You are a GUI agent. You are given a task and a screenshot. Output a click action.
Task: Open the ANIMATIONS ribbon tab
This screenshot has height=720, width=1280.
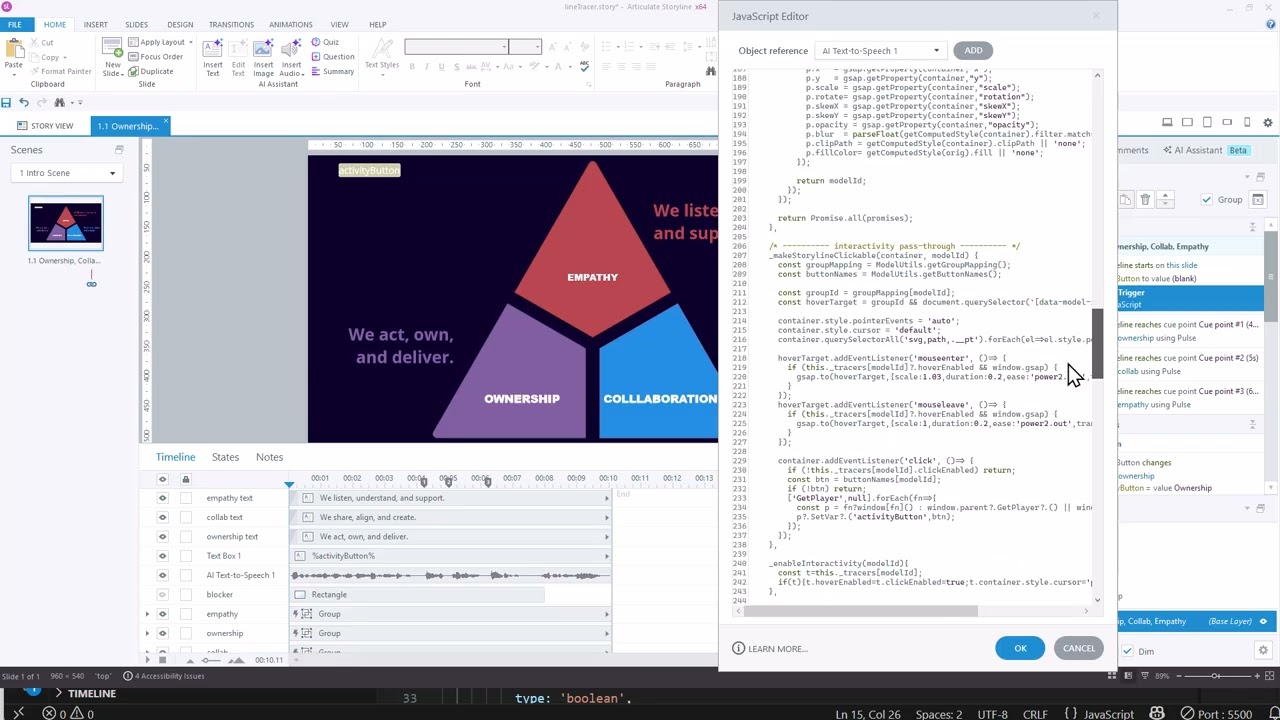pos(291,24)
